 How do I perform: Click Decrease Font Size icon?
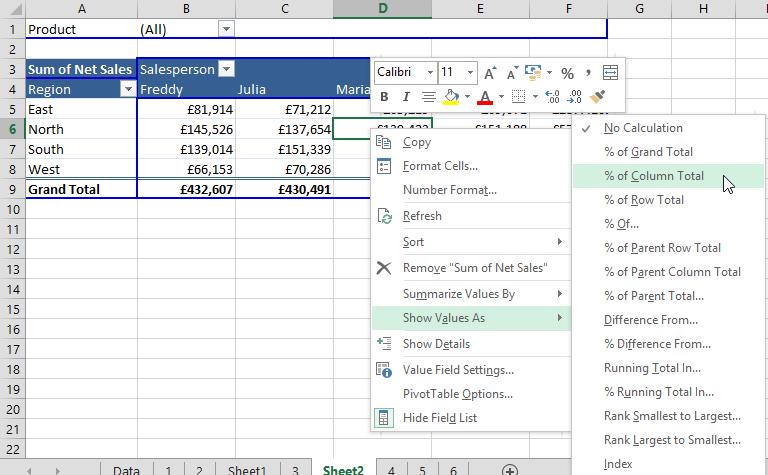click(x=510, y=73)
